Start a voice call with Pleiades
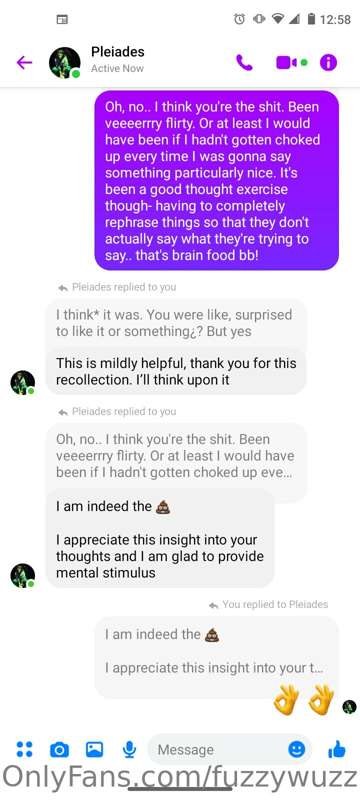360x800 pixels. tap(244, 63)
